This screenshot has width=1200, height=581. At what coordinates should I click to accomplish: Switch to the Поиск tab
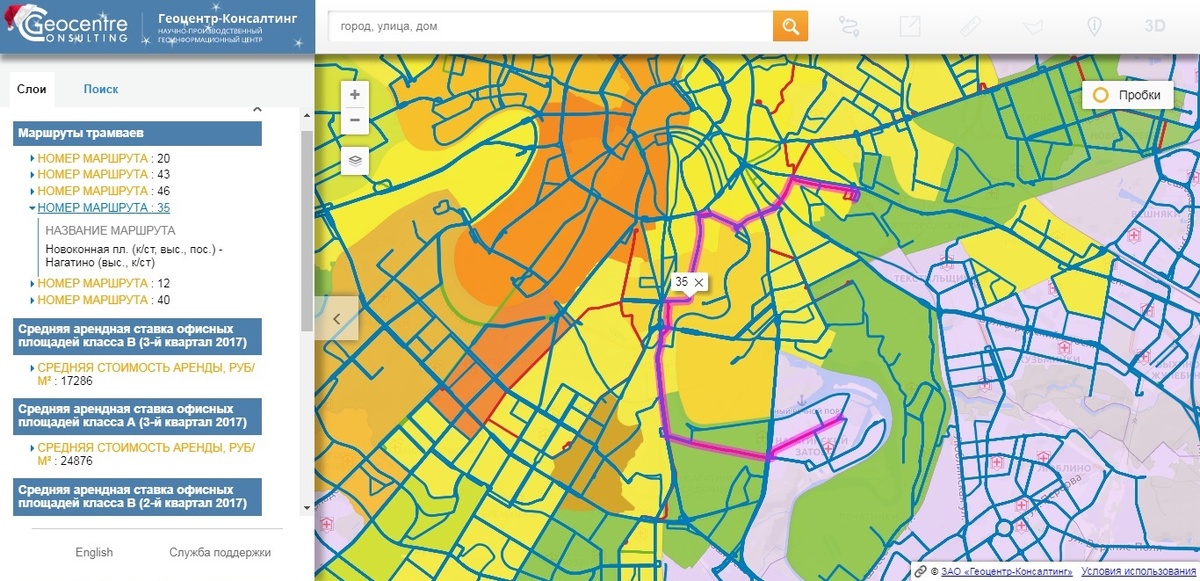(100, 89)
